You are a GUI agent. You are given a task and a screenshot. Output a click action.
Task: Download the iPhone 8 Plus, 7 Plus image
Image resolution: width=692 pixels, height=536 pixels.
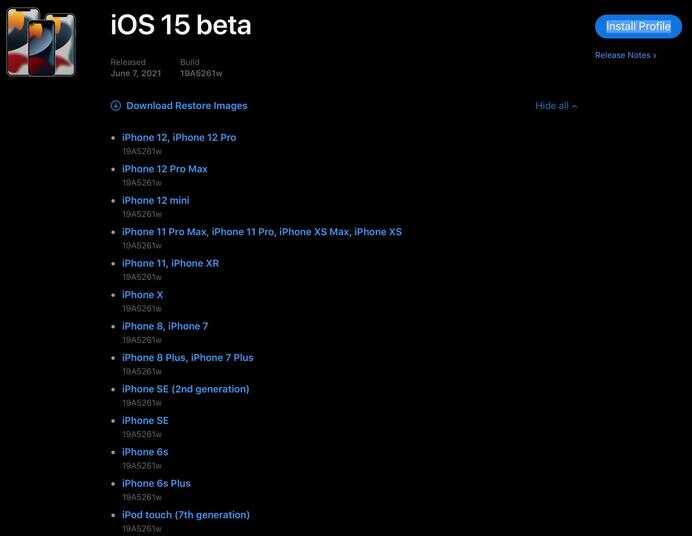[x=188, y=357]
